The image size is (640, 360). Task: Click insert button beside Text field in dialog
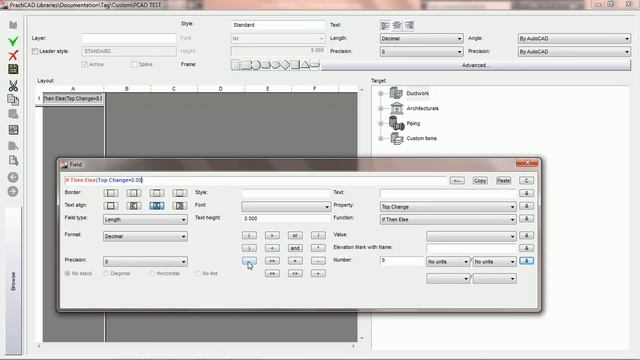point(527,193)
